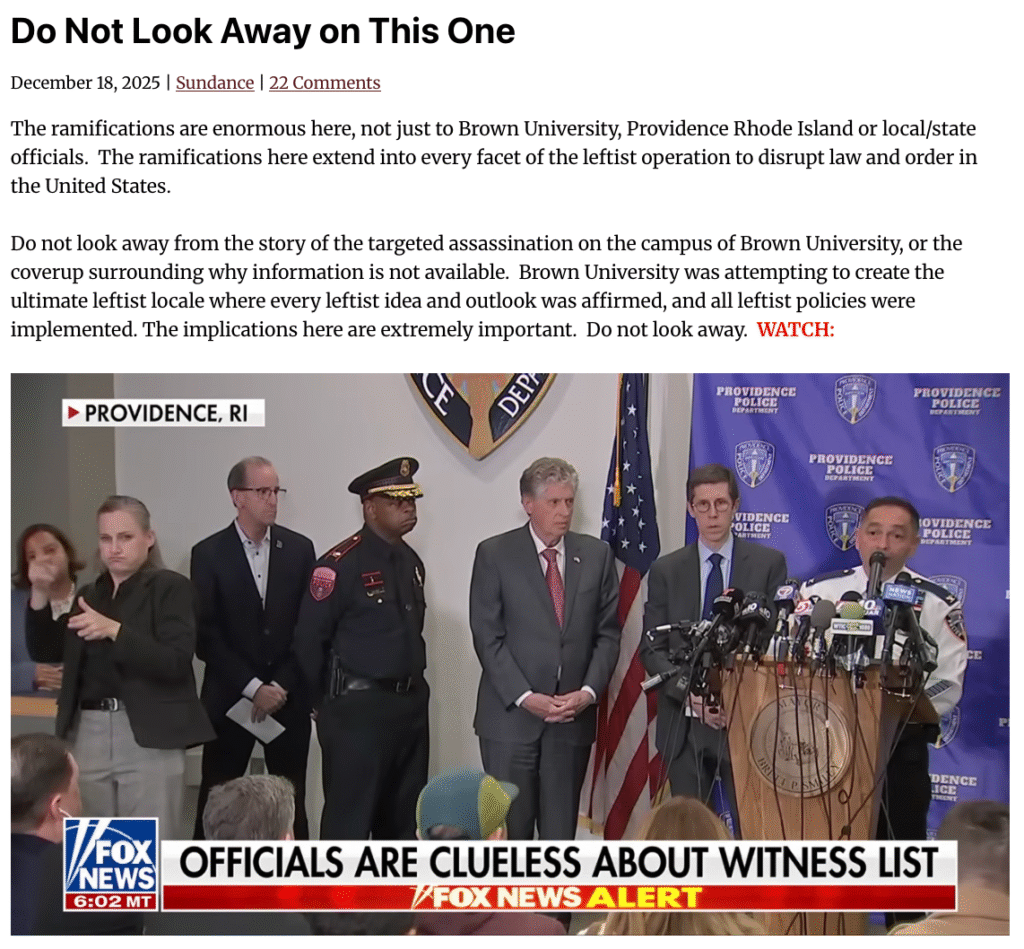Open the Sundance author link
1024x949 pixels.
point(214,83)
